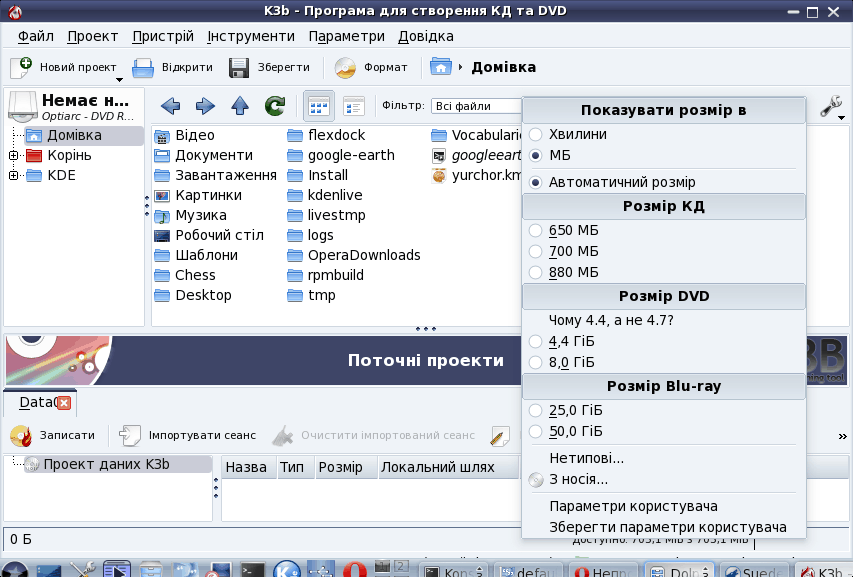Click the forward navigation arrow icon
Screen dimensions: 853x577
205,106
